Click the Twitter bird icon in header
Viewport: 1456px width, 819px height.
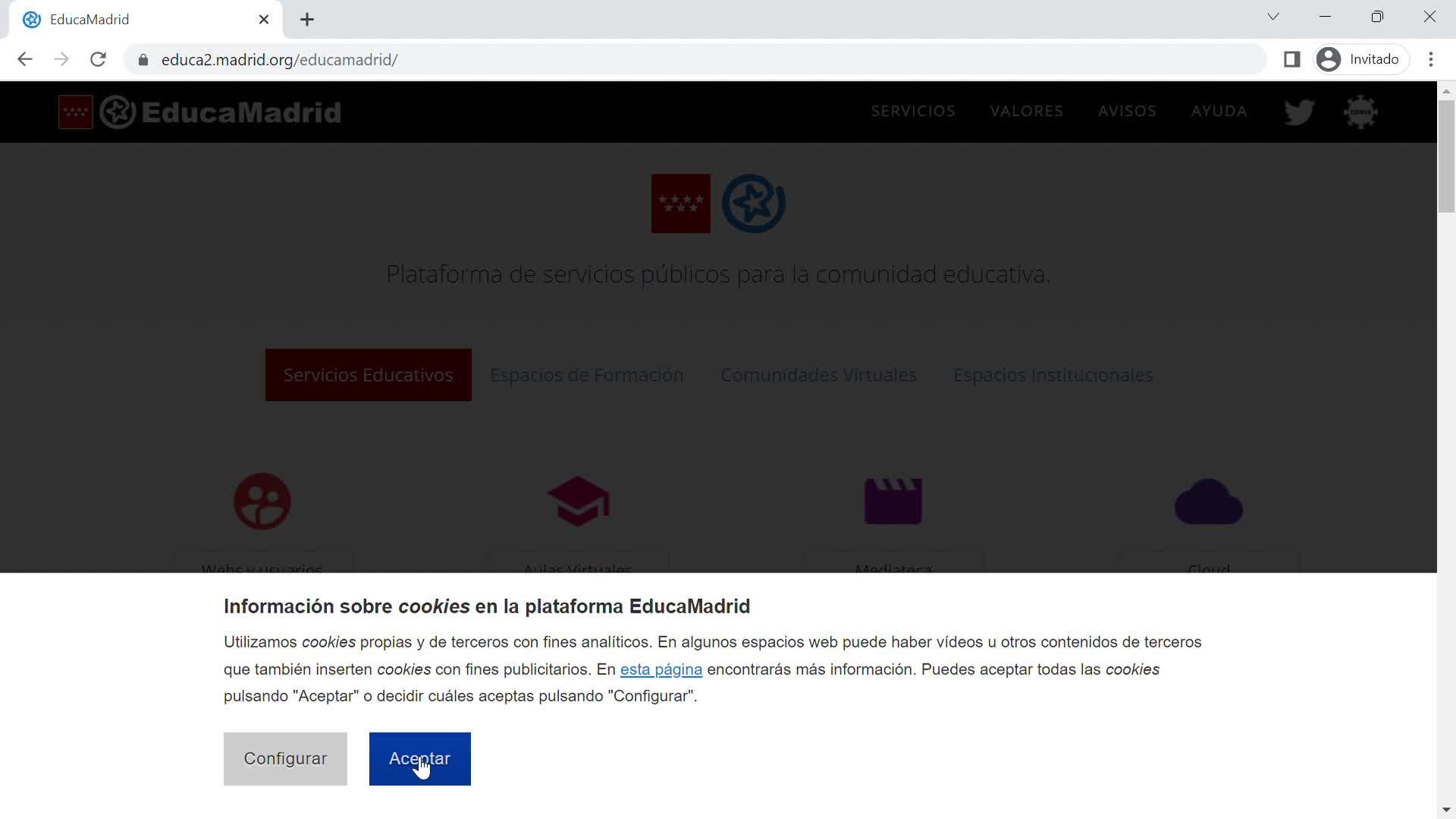[x=1298, y=112]
